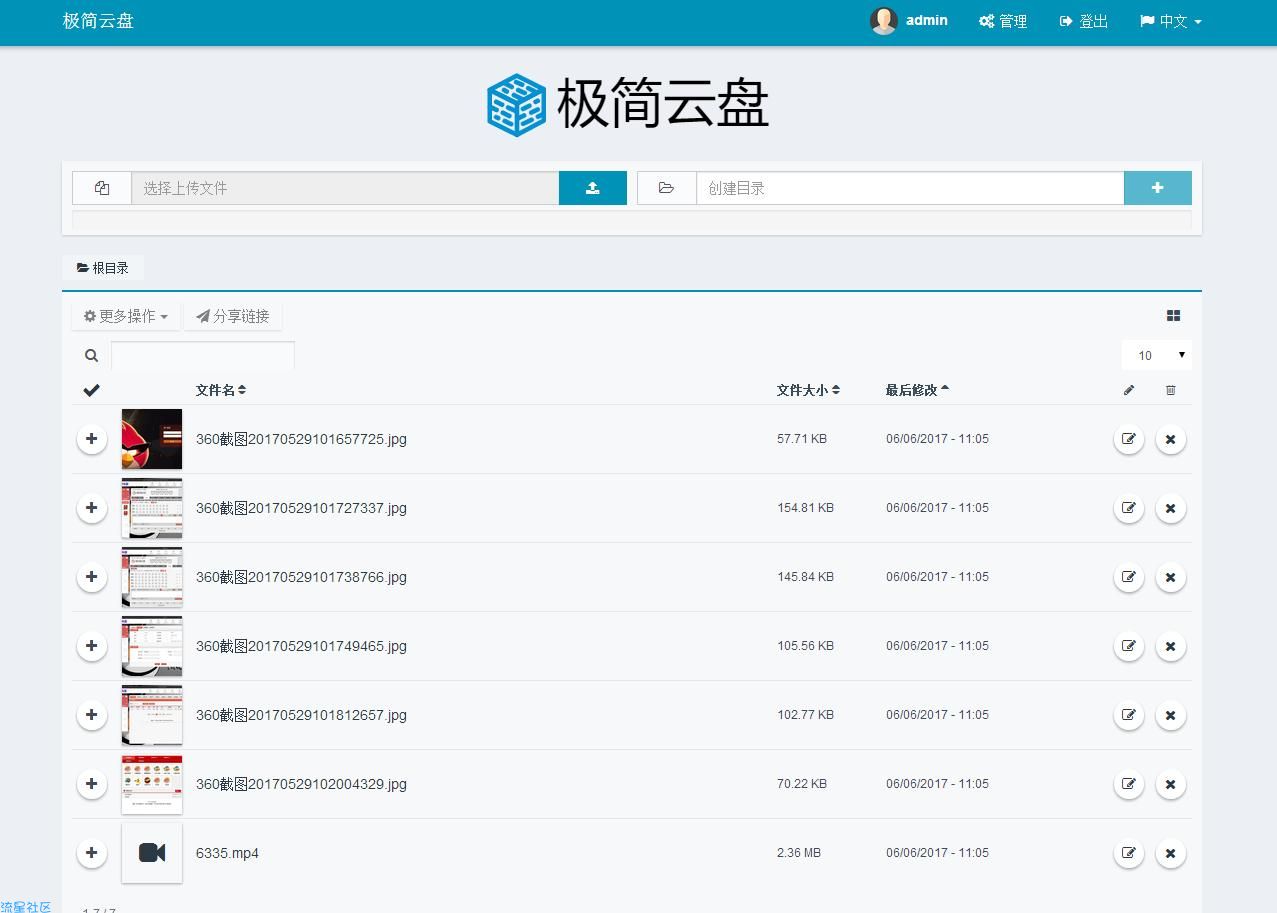Click thumbnail of 360截图20170529102004329.jpg
The image size is (1277, 913).
point(152,784)
